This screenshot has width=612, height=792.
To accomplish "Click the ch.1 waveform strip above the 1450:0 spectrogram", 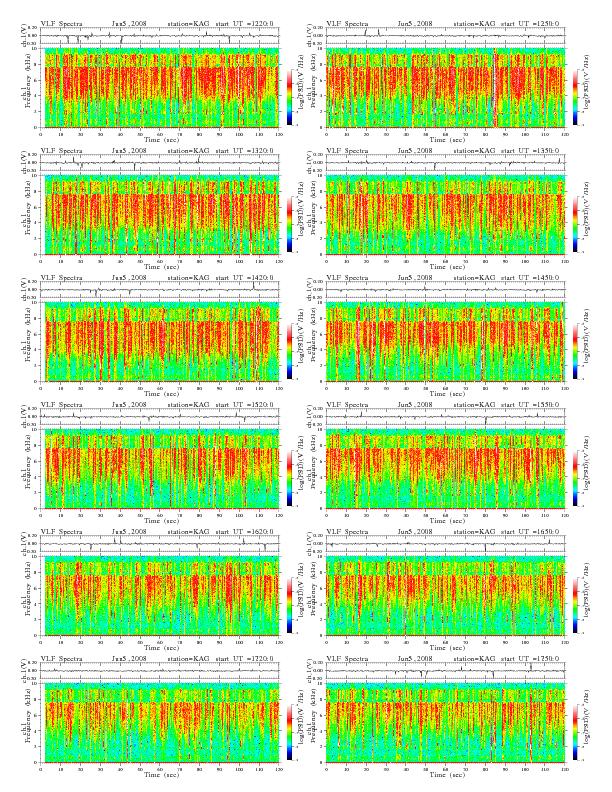I will point(445,290).
